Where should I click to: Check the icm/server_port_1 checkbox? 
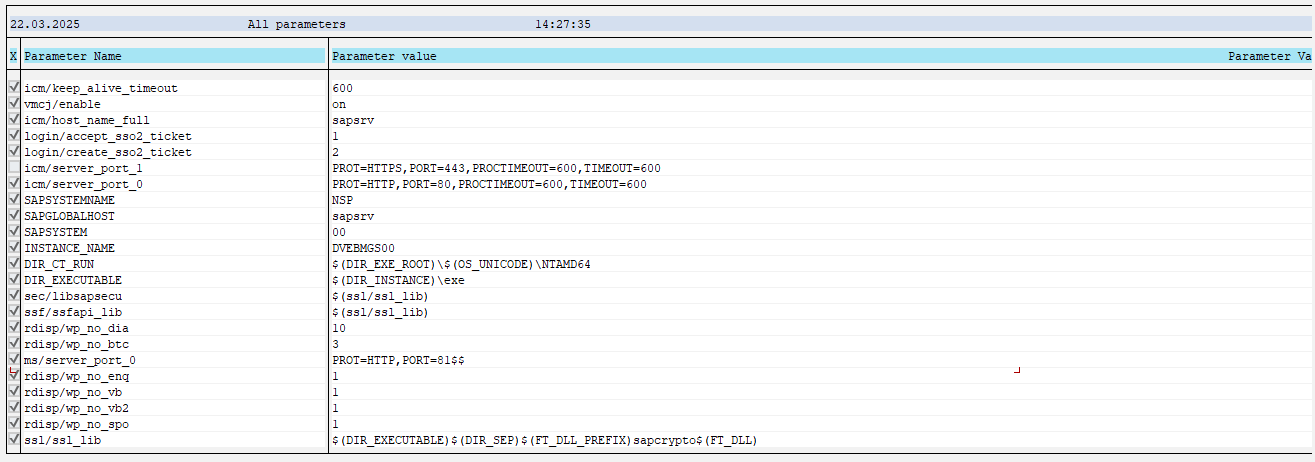[14, 168]
